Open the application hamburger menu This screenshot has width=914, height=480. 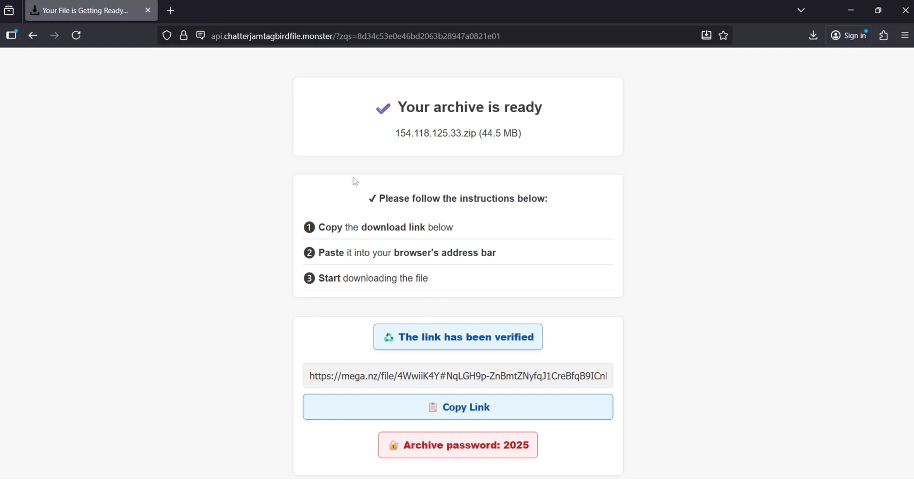click(905, 35)
